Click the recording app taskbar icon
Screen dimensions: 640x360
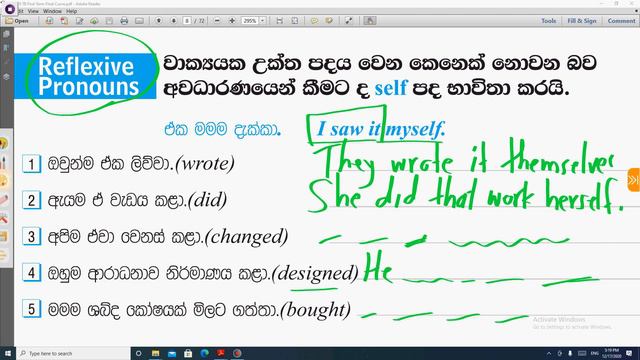tap(237, 353)
